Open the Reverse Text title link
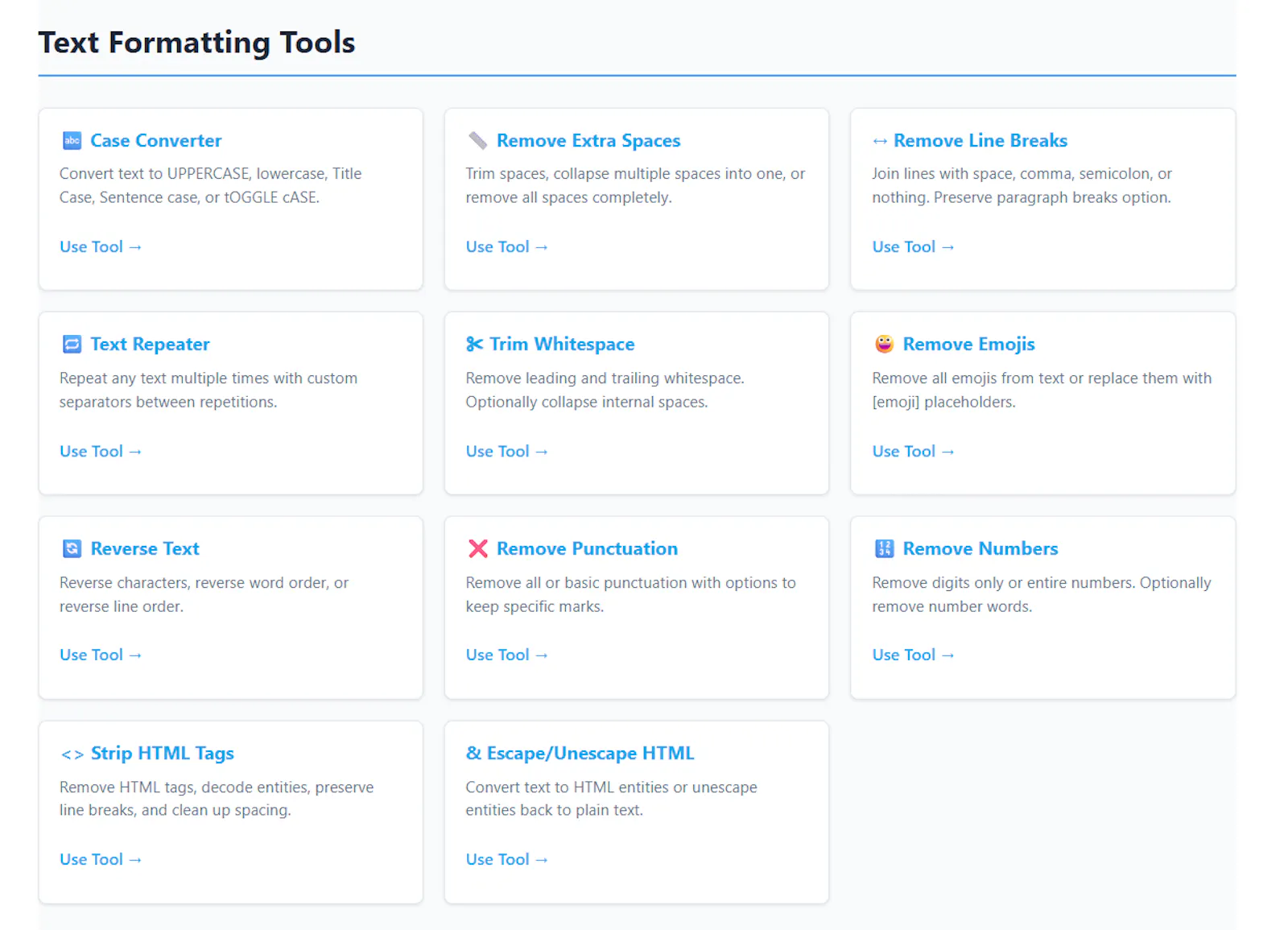Viewport: 1288px width, 930px height. 145,549
